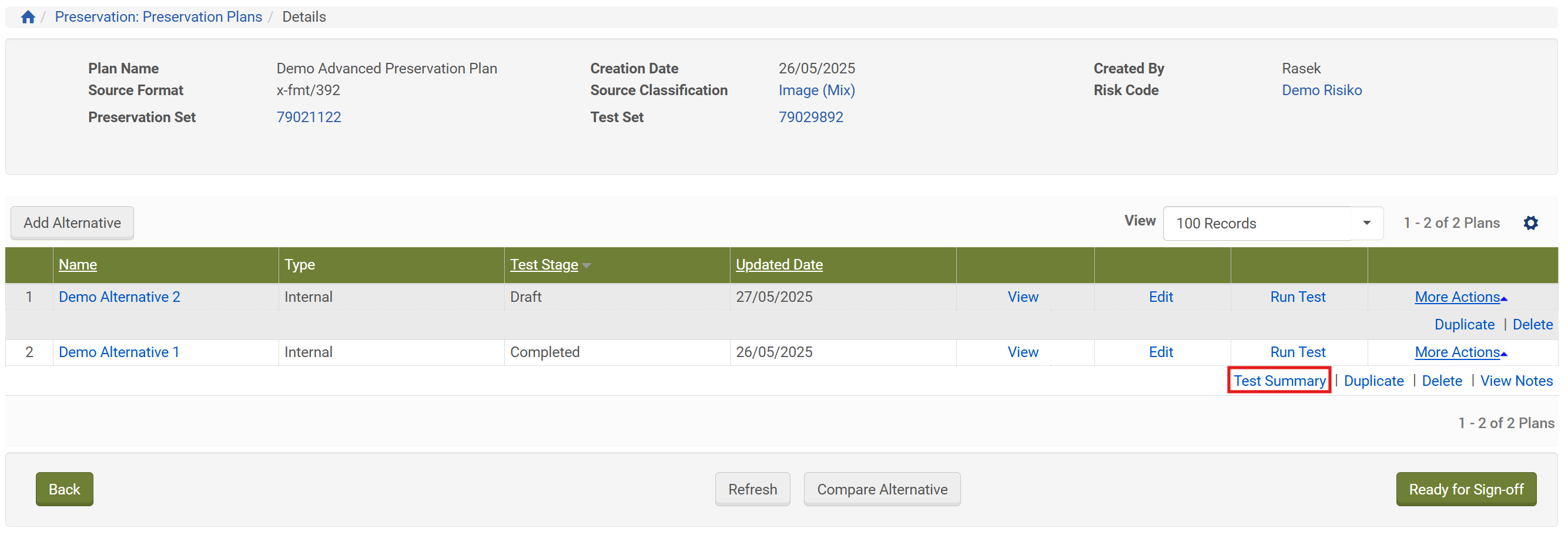Open the Demo Risiko risk code
The width and height of the screenshot is (1568, 535).
coord(1321,90)
